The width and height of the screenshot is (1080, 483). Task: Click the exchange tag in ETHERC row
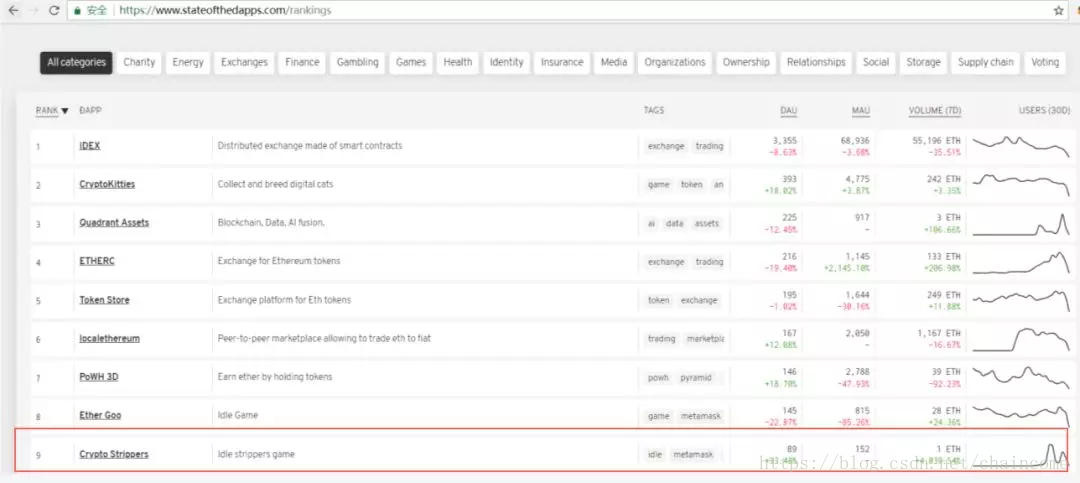[666, 262]
